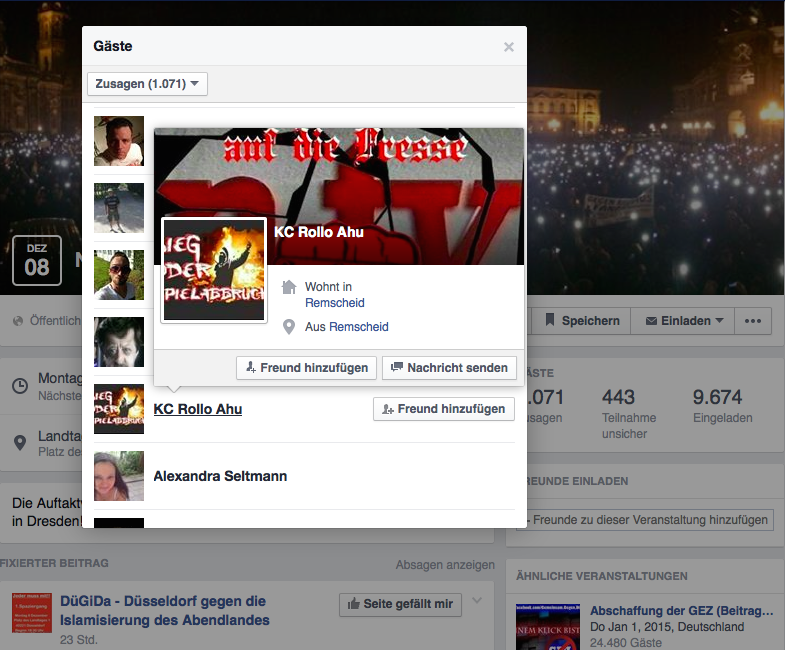Expand the chevron on the DüGiDa post
The image size is (785, 650).
[x=477, y=601]
